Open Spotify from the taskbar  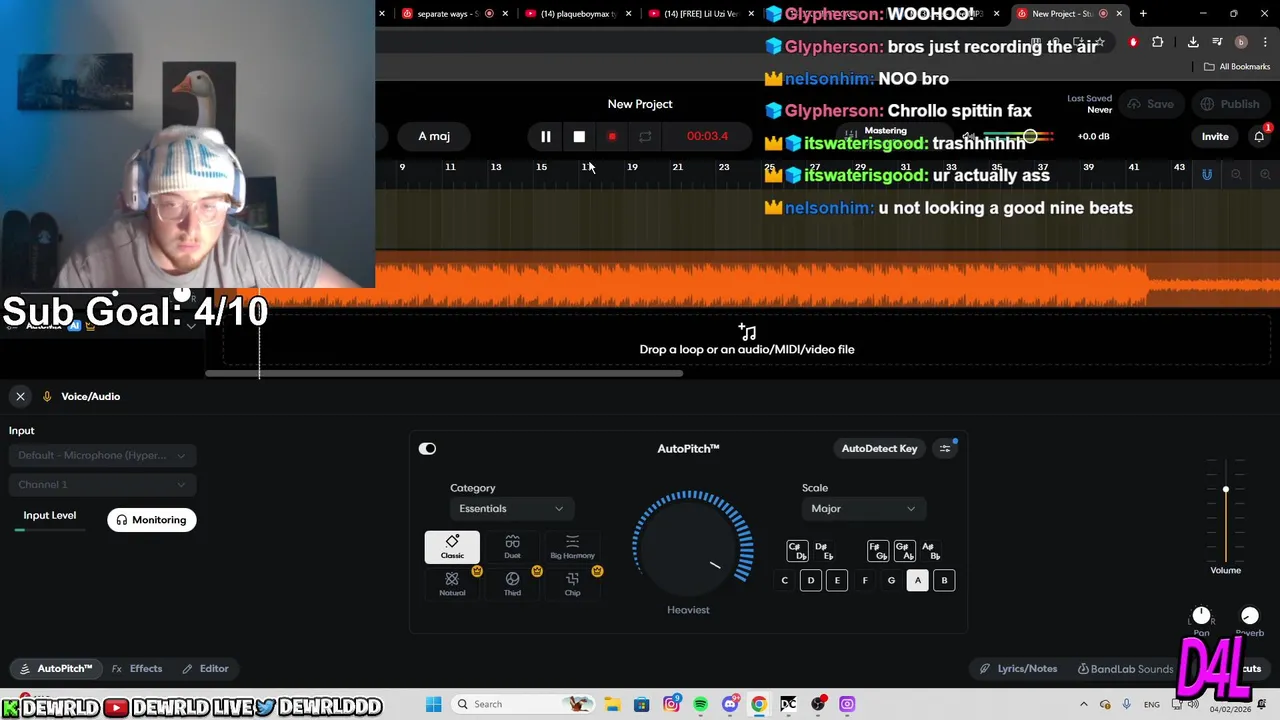(x=700, y=704)
